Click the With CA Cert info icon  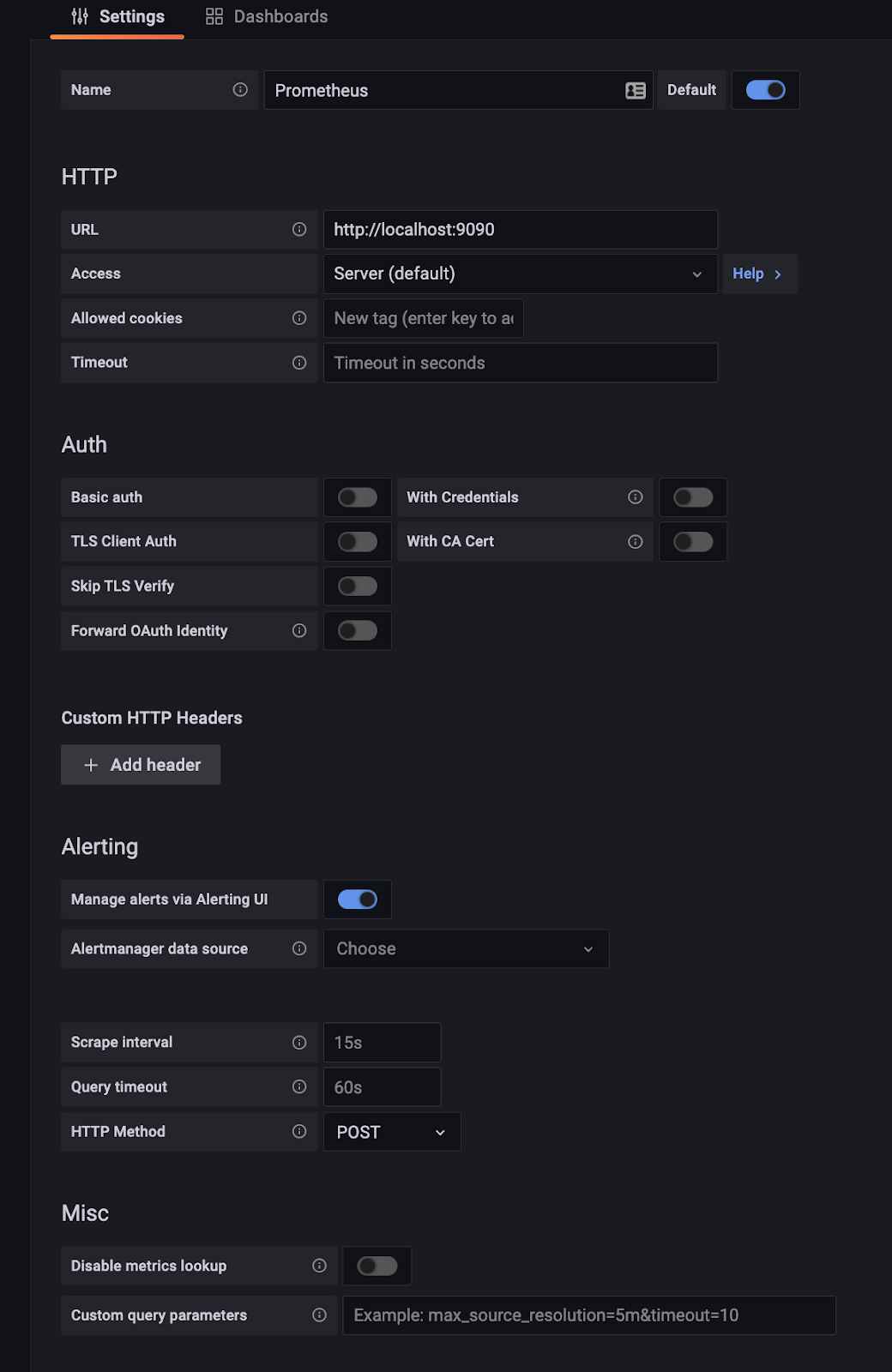pos(636,542)
